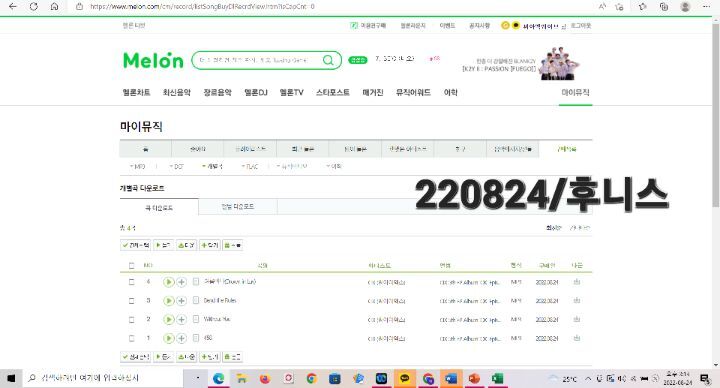
Task: Open KakaoTalk from the taskbar
Action: point(405,378)
